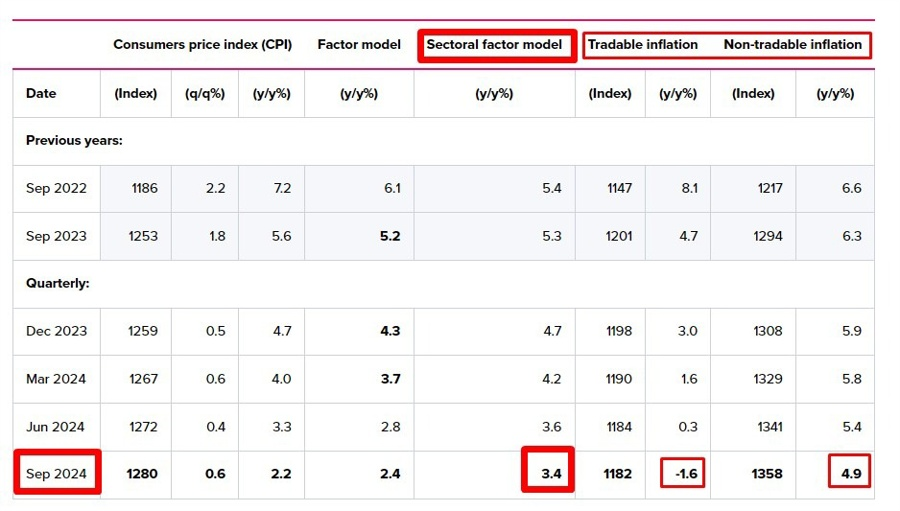Click the Previous years section label

(x=74, y=141)
